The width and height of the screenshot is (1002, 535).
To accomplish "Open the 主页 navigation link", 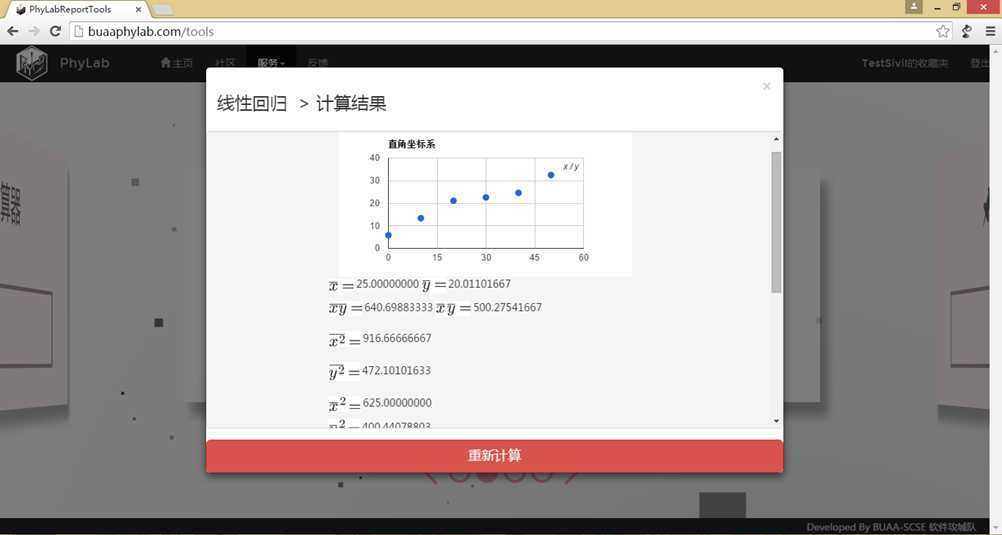I will coord(176,63).
